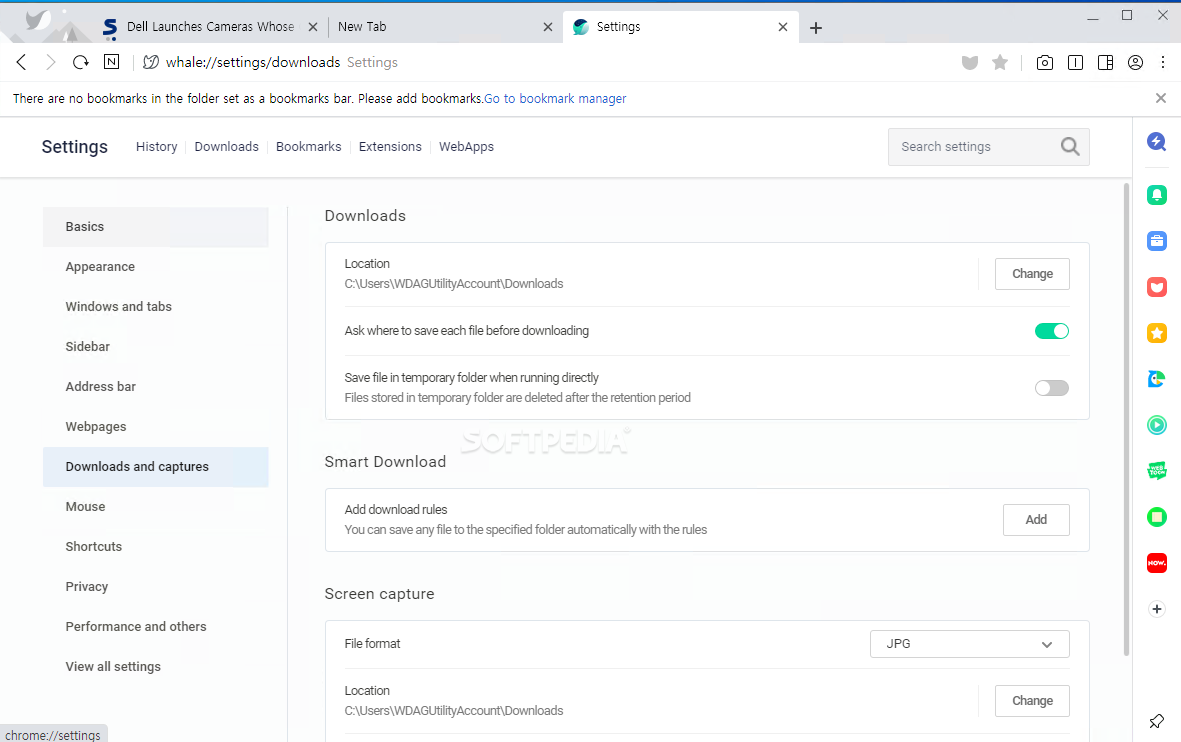Open the red NOW sidebar icon

point(1157,563)
